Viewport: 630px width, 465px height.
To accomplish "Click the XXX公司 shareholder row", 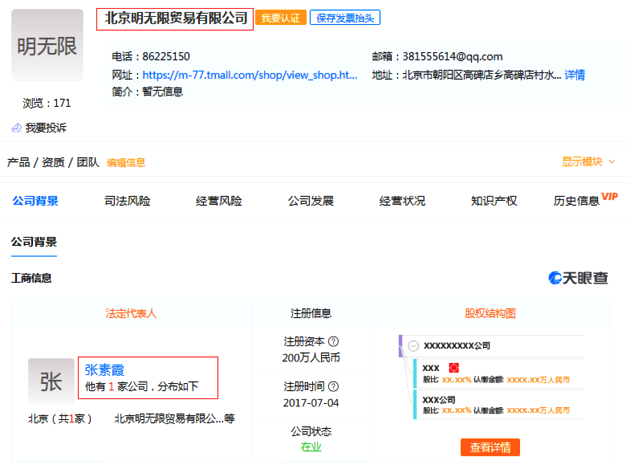I will click(x=498, y=404).
